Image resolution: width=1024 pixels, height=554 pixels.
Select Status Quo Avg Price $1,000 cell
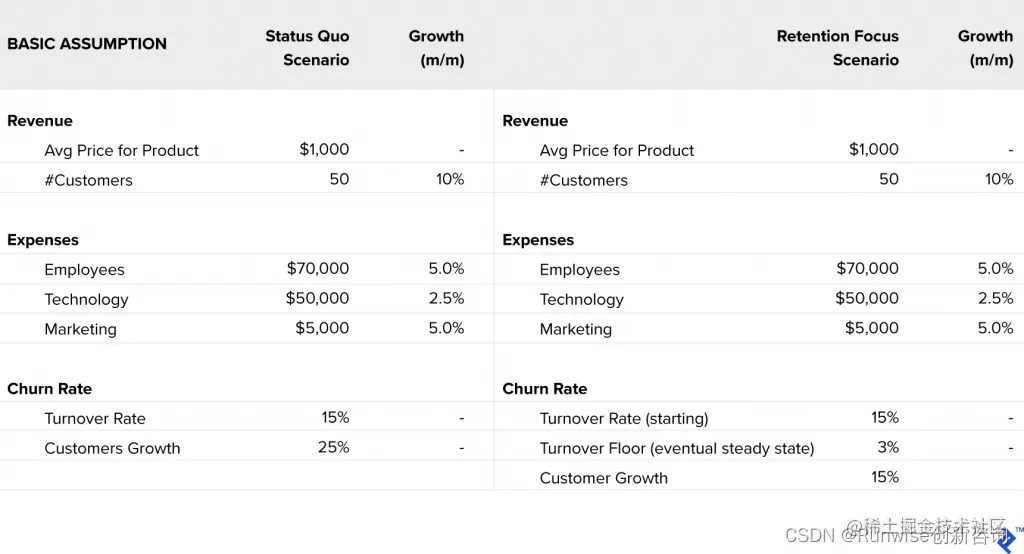coord(324,150)
